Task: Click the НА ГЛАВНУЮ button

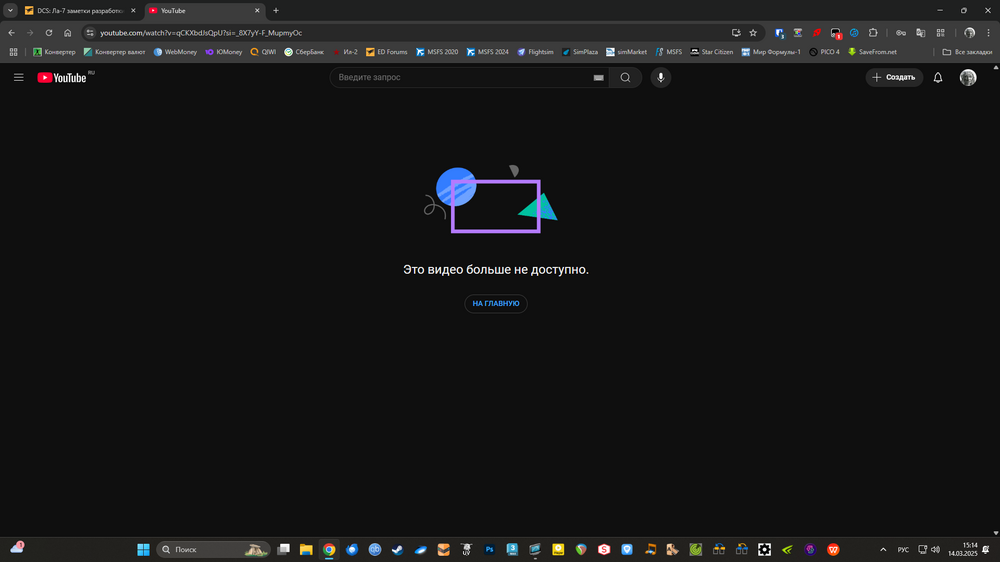Action: [496, 304]
